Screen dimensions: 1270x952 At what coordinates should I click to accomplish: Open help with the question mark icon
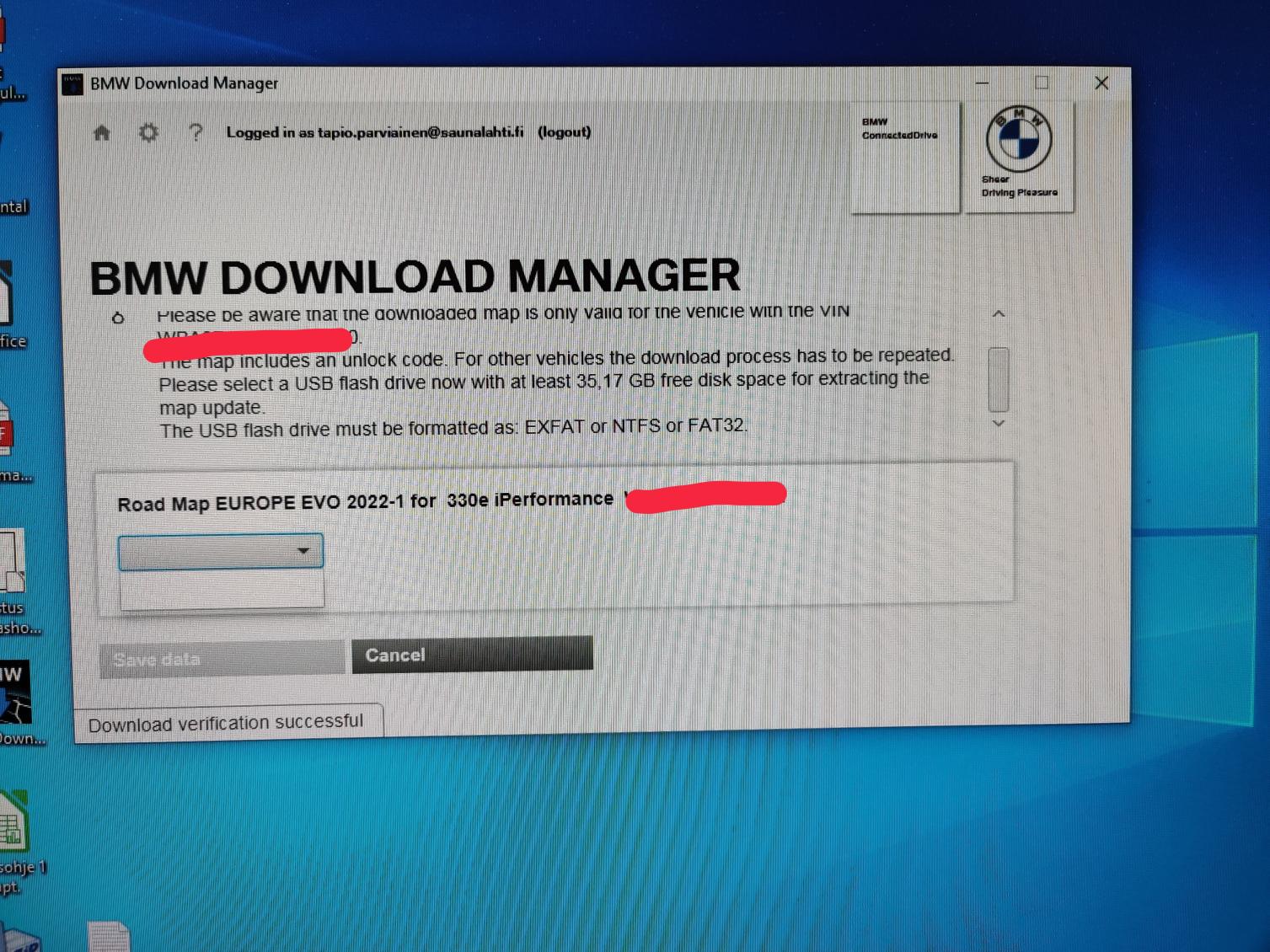click(196, 132)
